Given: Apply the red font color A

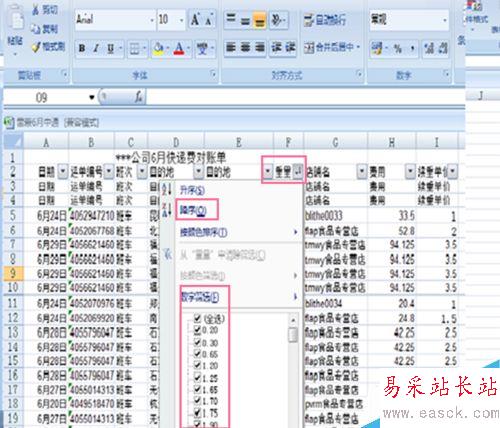Looking at the screenshot, I should pyautogui.click(x=179, y=49).
